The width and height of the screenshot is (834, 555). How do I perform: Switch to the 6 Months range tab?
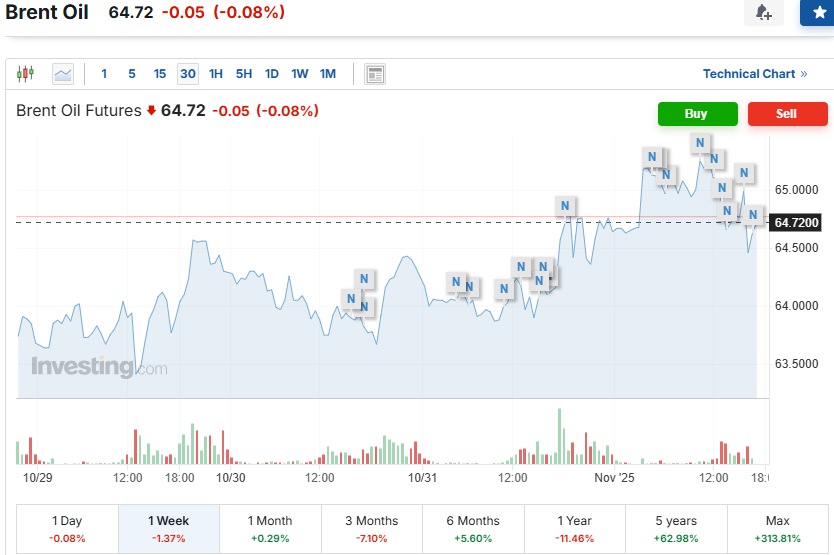473,529
